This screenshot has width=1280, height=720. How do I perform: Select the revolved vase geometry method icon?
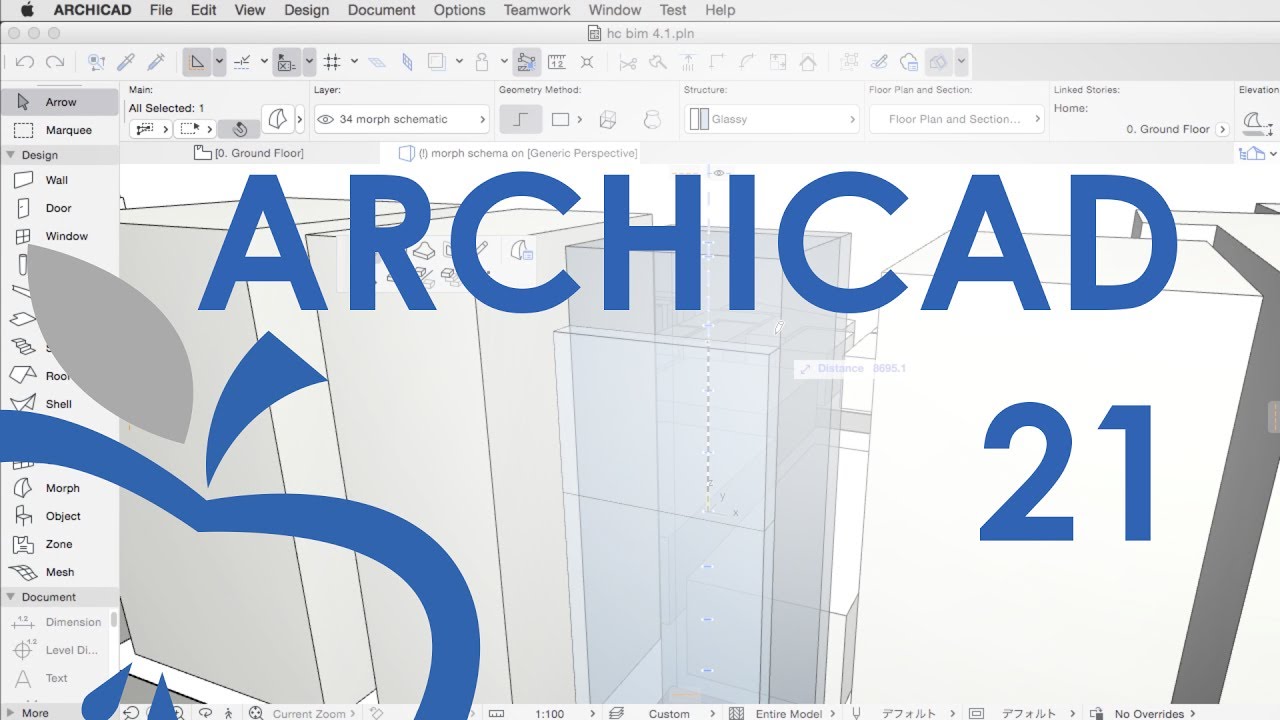click(x=651, y=119)
